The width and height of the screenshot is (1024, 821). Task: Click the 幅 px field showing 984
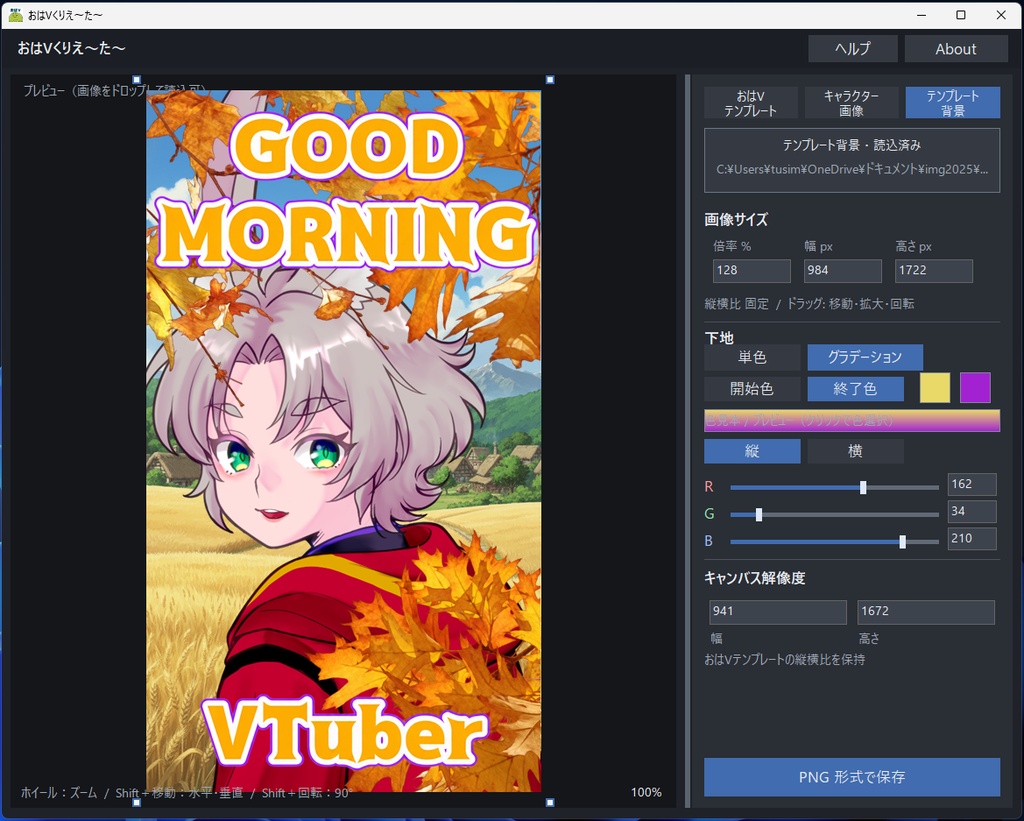coord(842,270)
